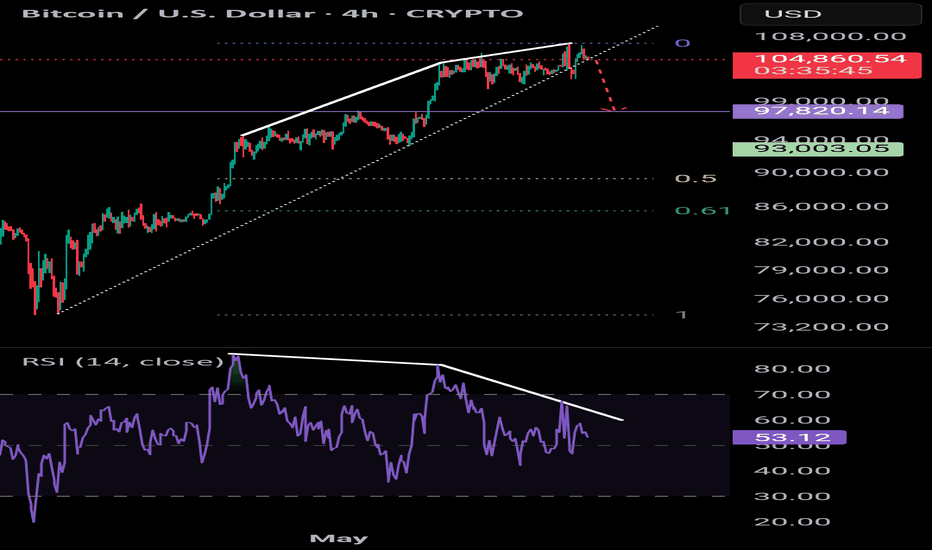Click the 73,200.00 price axis label
This screenshot has width=932, height=550.
point(822,327)
